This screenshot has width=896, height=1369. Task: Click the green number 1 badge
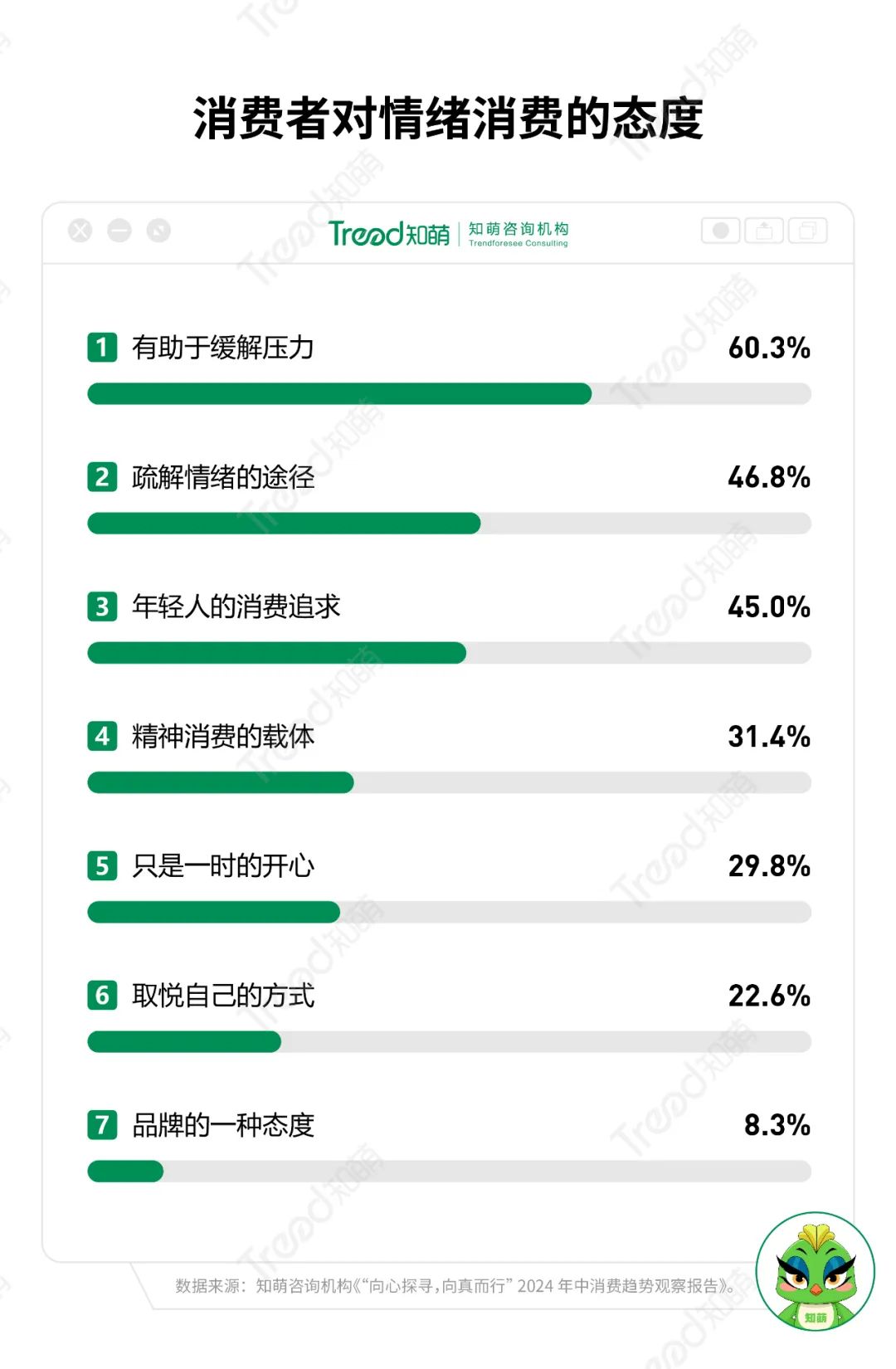click(x=102, y=347)
